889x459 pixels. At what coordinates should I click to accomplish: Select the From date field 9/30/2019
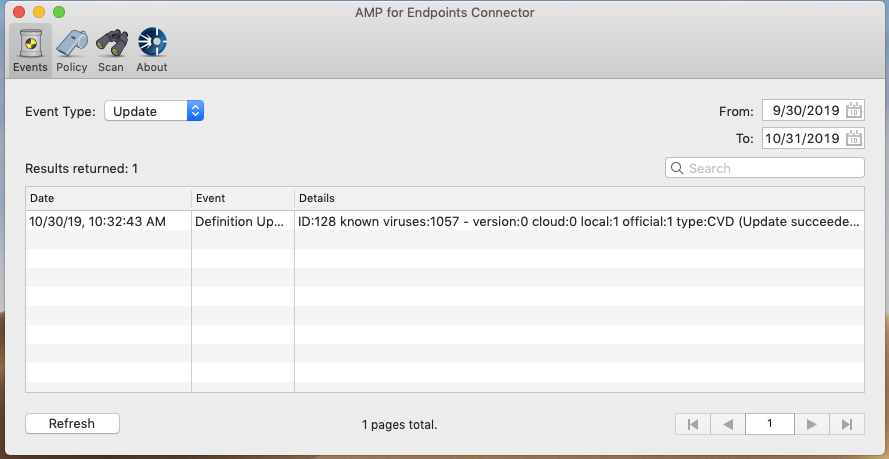pos(813,110)
